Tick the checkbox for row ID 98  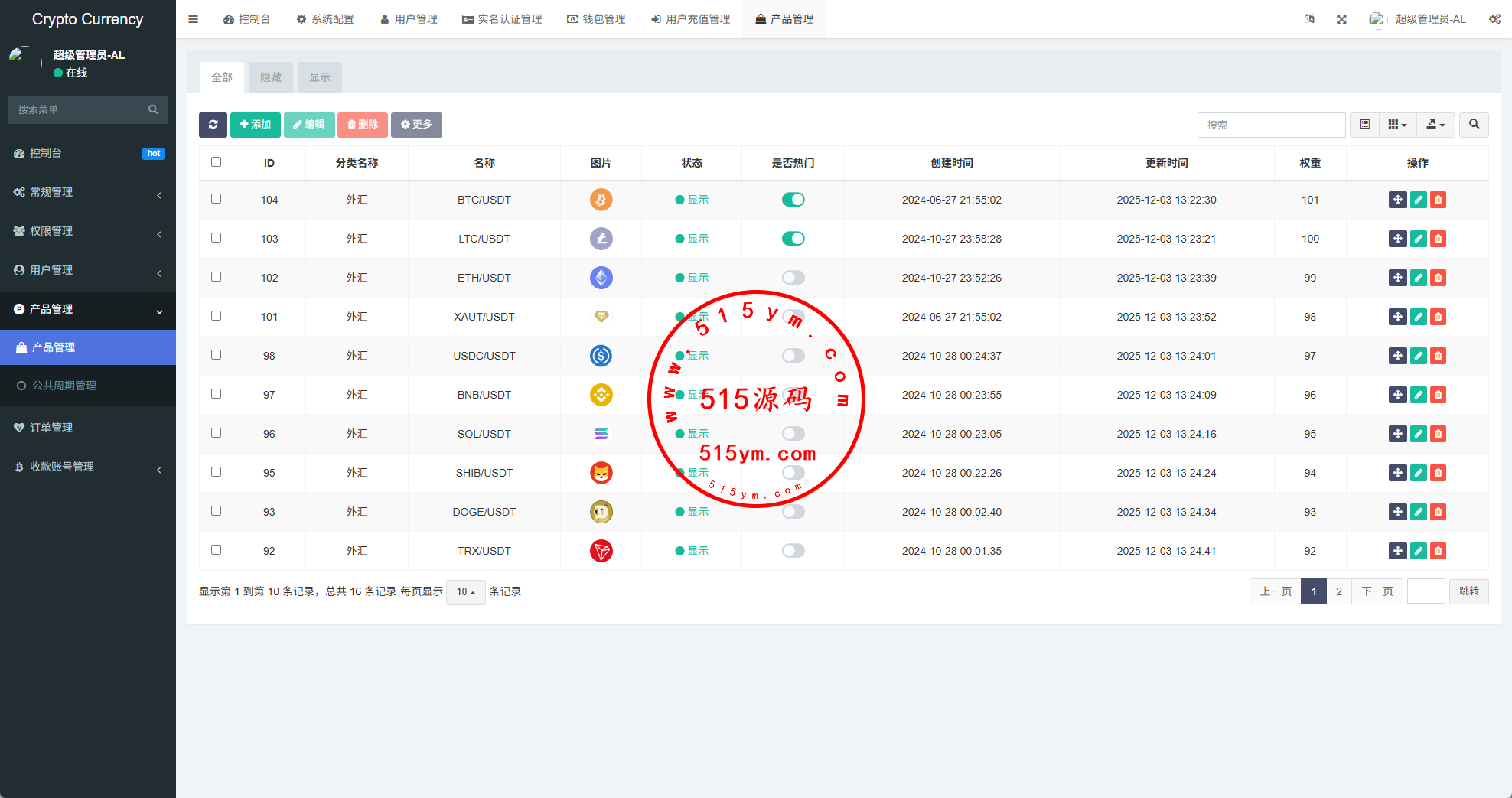point(216,355)
